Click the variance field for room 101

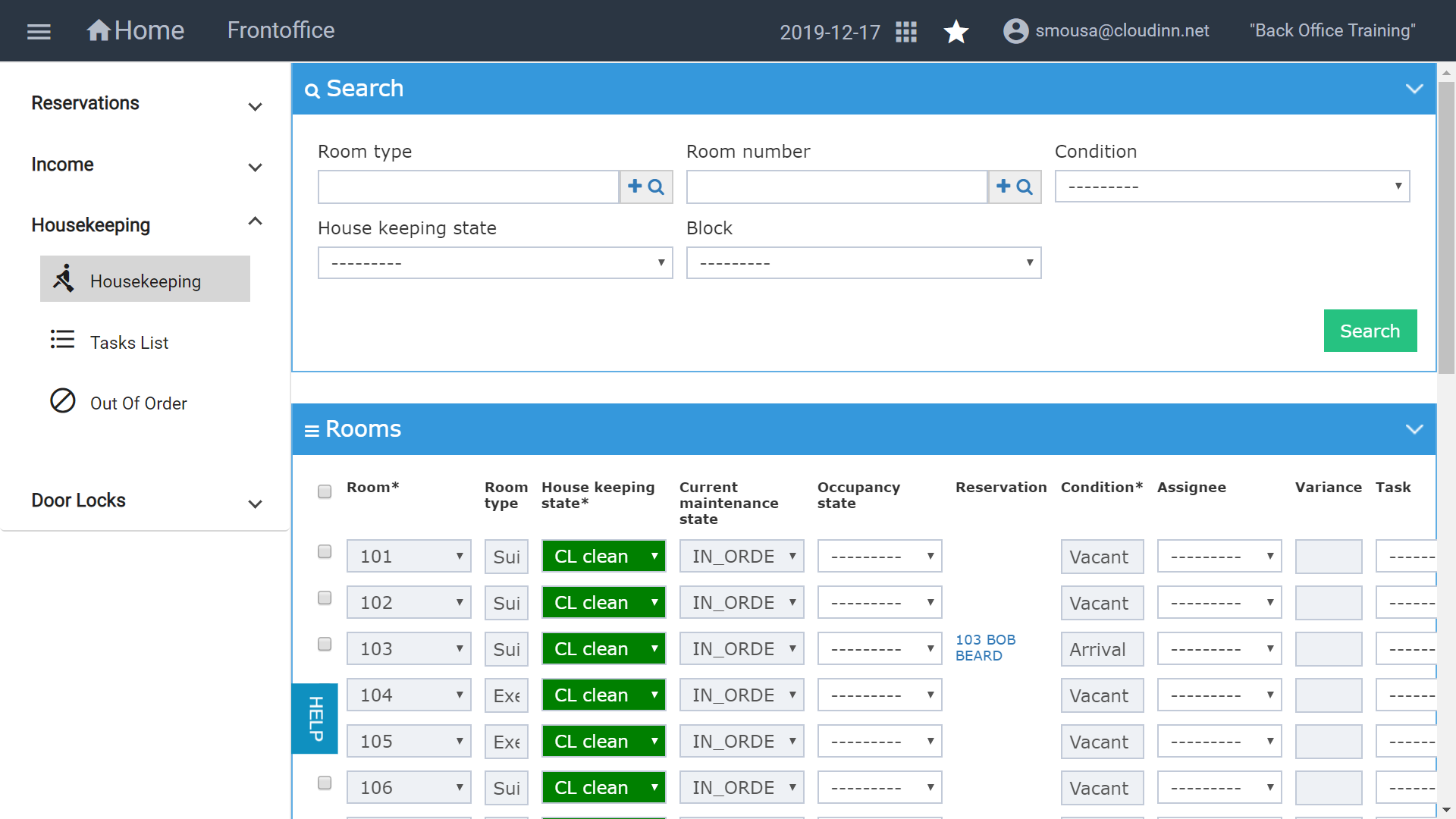[x=1329, y=557]
